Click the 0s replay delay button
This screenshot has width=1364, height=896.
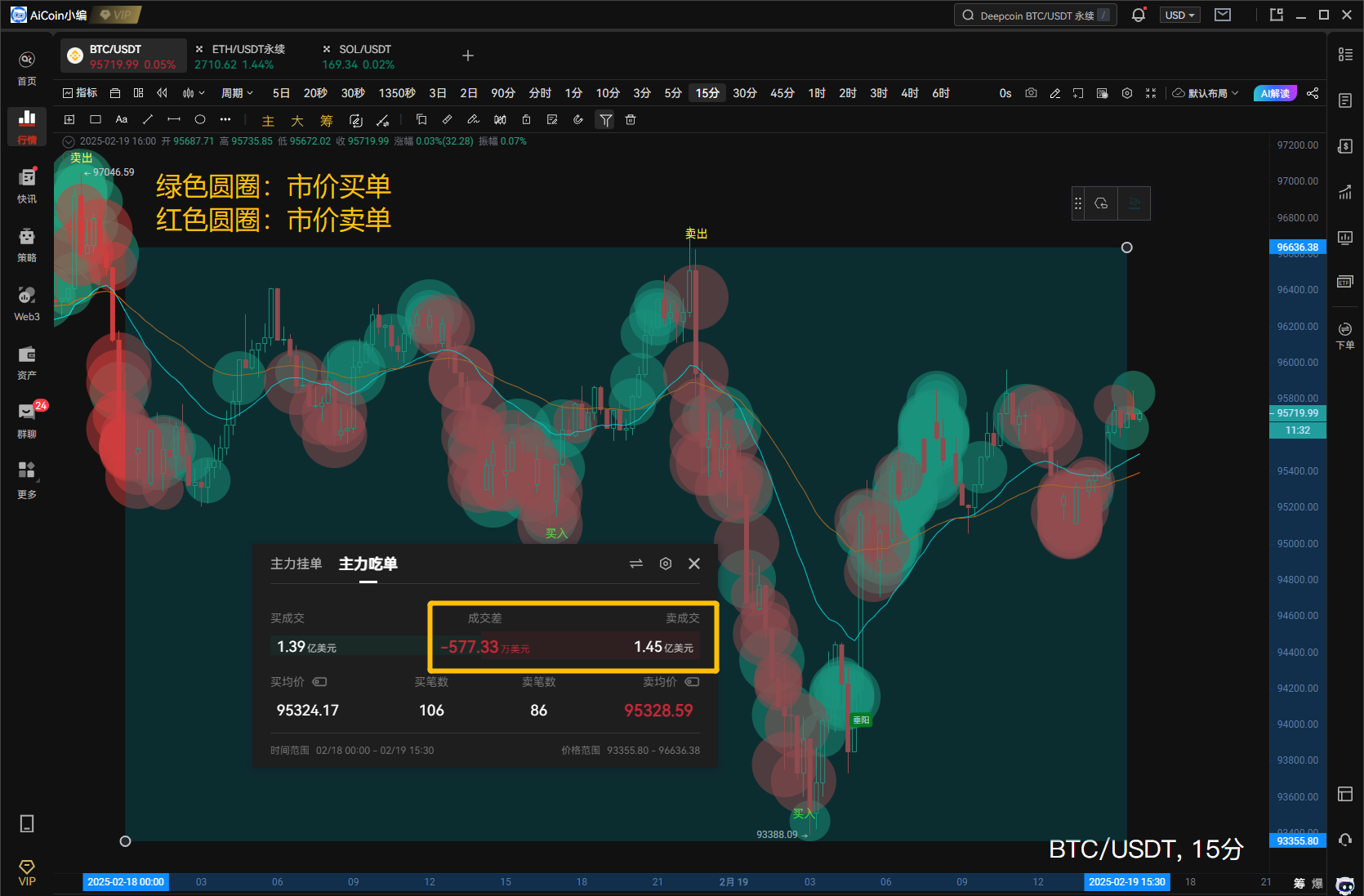click(1005, 93)
